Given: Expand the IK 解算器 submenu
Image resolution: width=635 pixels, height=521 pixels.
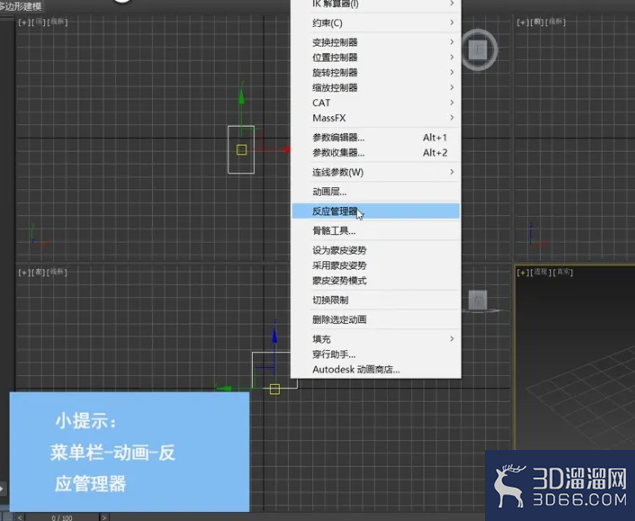Looking at the screenshot, I should click(375, 4).
